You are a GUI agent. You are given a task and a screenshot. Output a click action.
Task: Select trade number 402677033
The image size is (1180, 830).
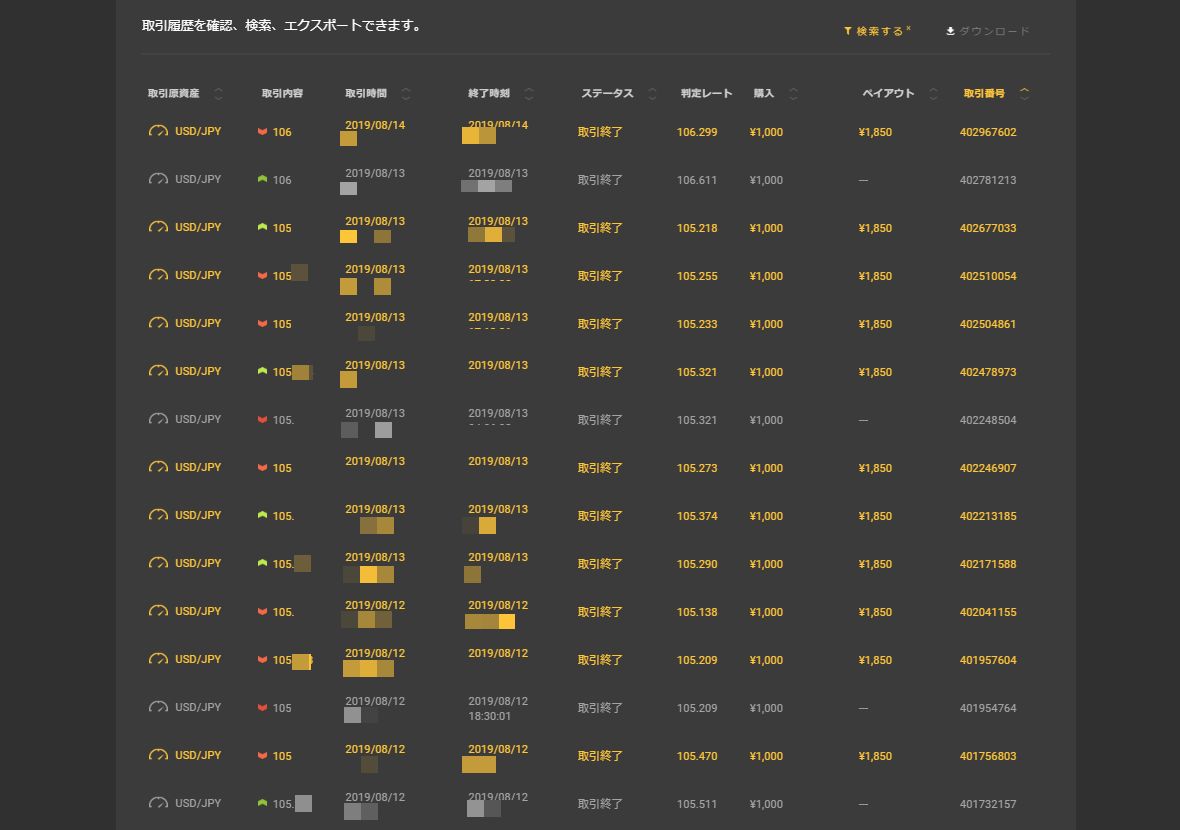[x=988, y=228]
